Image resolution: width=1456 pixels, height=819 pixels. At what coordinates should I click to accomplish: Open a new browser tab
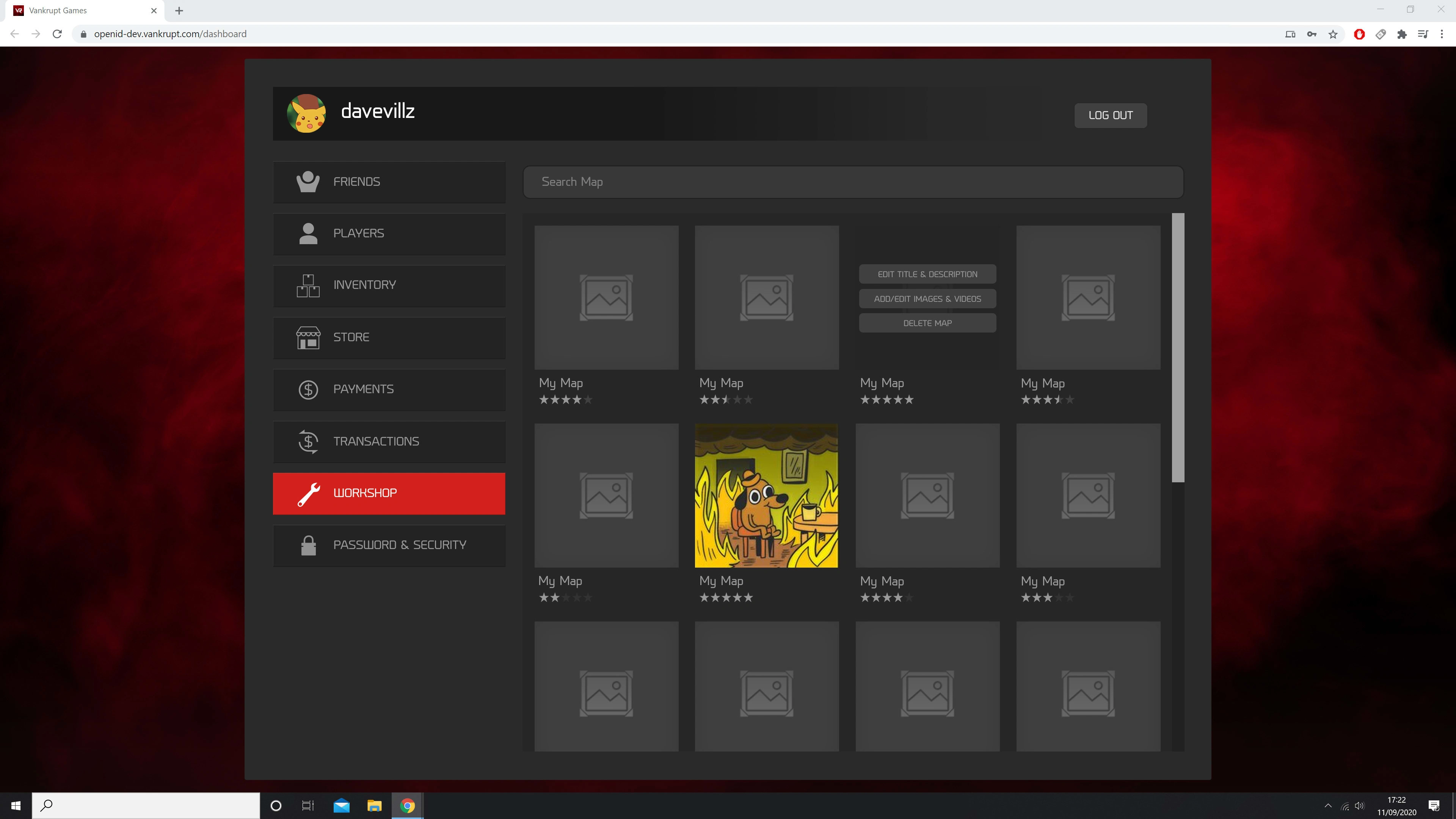pyautogui.click(x=179, y=10)
